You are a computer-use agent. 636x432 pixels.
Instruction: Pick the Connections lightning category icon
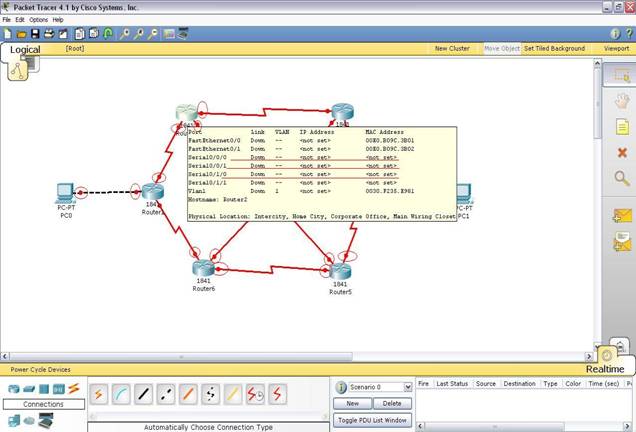(x=73, y=389)
